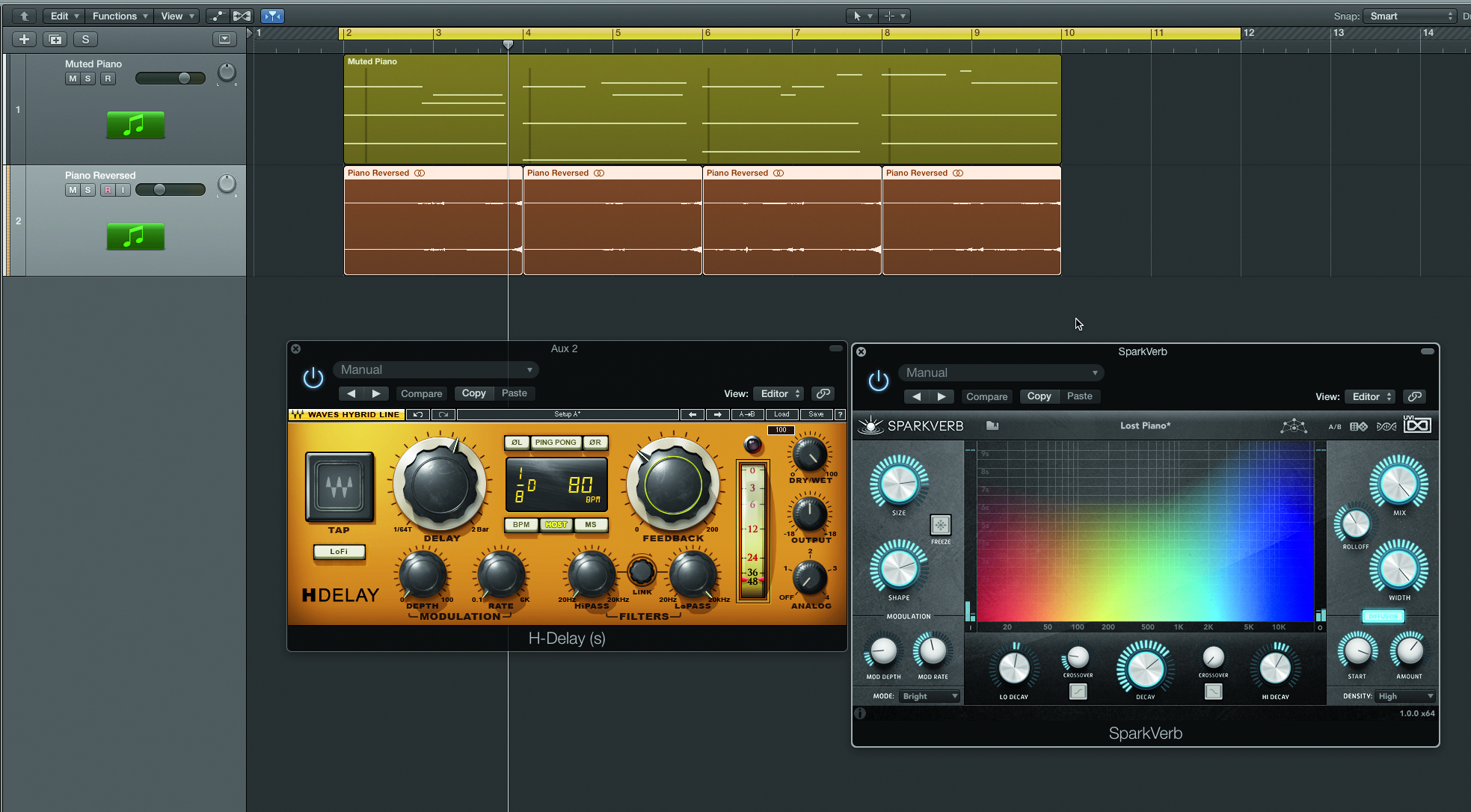Toggle record enable on Piano Reversed track
The height and width of the screenshot is (812, 1471).
[x=108, y=190]
